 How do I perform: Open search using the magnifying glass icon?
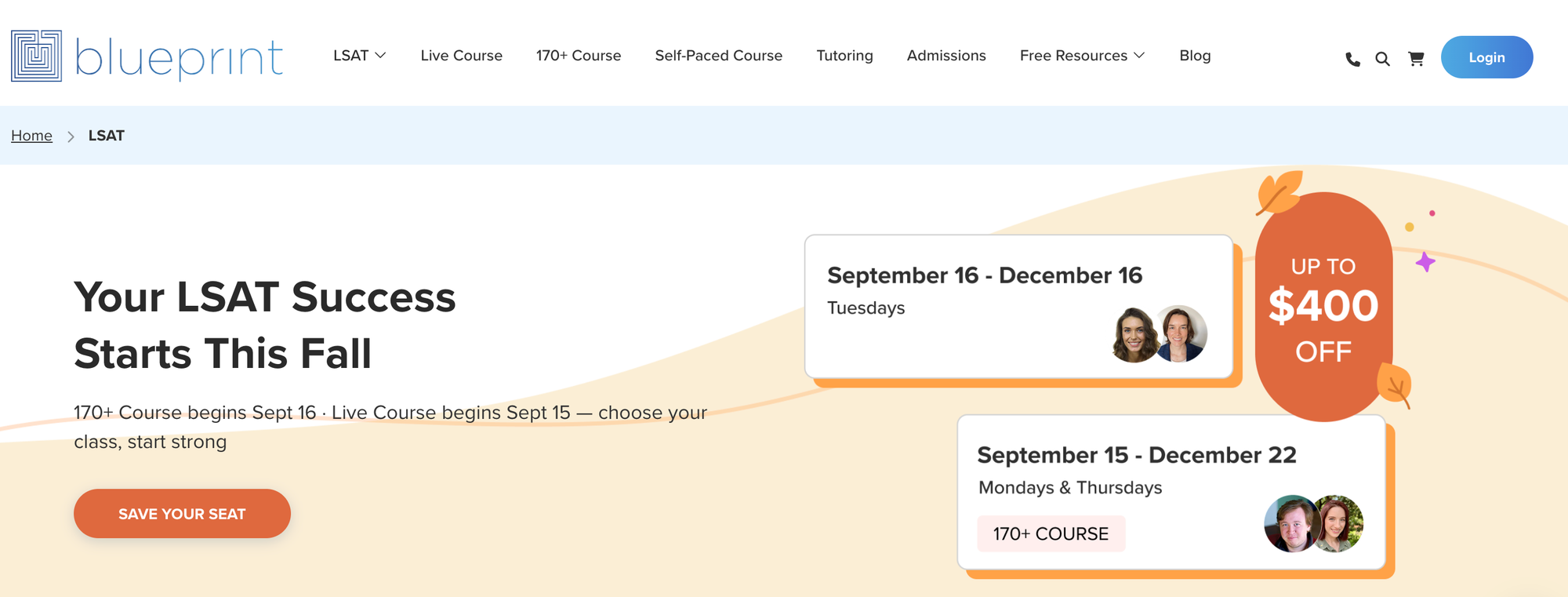pyautogui.click(x=1382, y=58)
